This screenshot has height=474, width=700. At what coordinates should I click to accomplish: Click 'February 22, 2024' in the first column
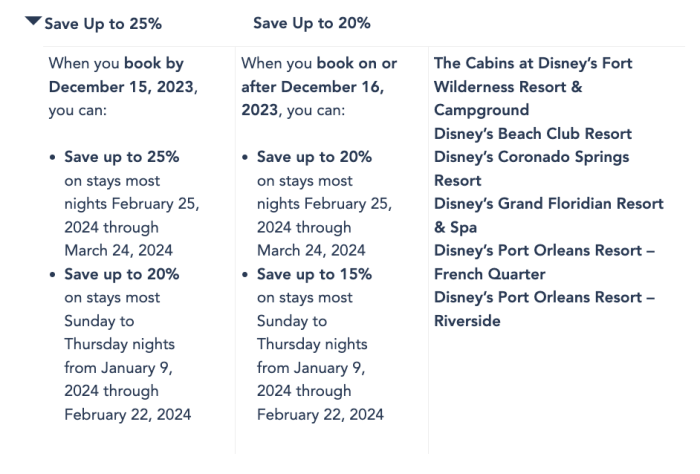(127, 415)
